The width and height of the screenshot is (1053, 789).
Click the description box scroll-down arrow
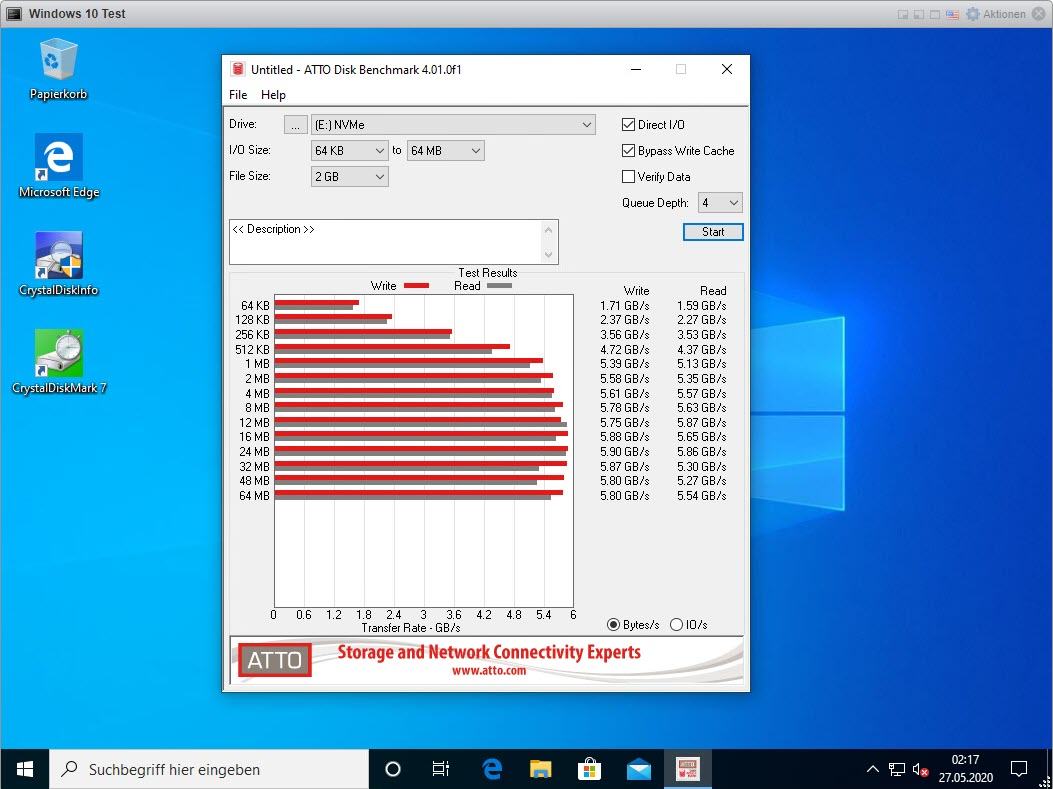coord(549,254)
